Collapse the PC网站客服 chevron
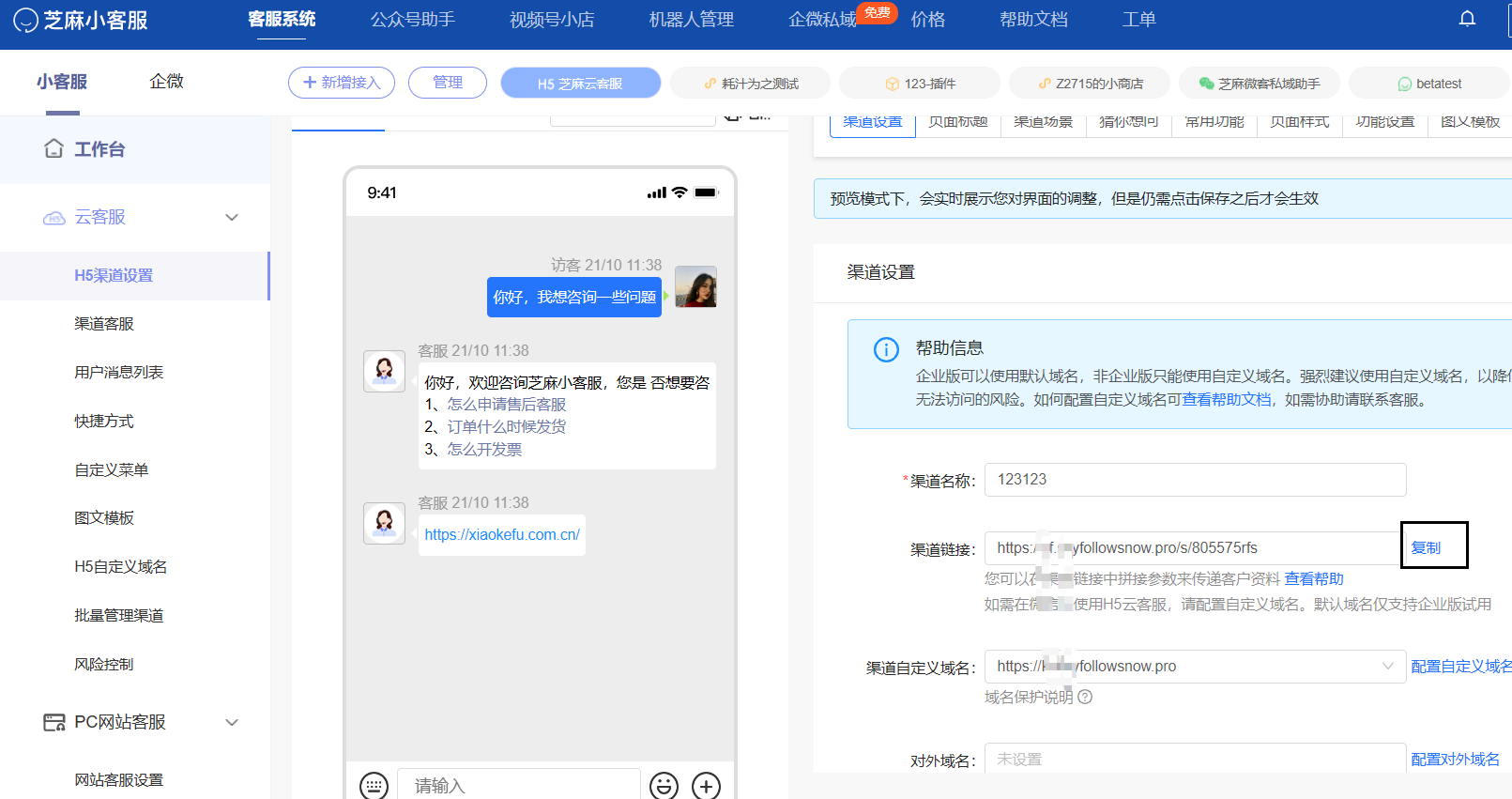1512x799 pixels. coord(232,722)
